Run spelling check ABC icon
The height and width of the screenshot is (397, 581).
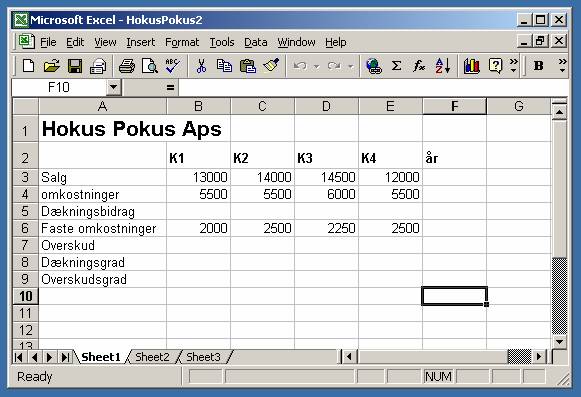(x=173, y=66)
